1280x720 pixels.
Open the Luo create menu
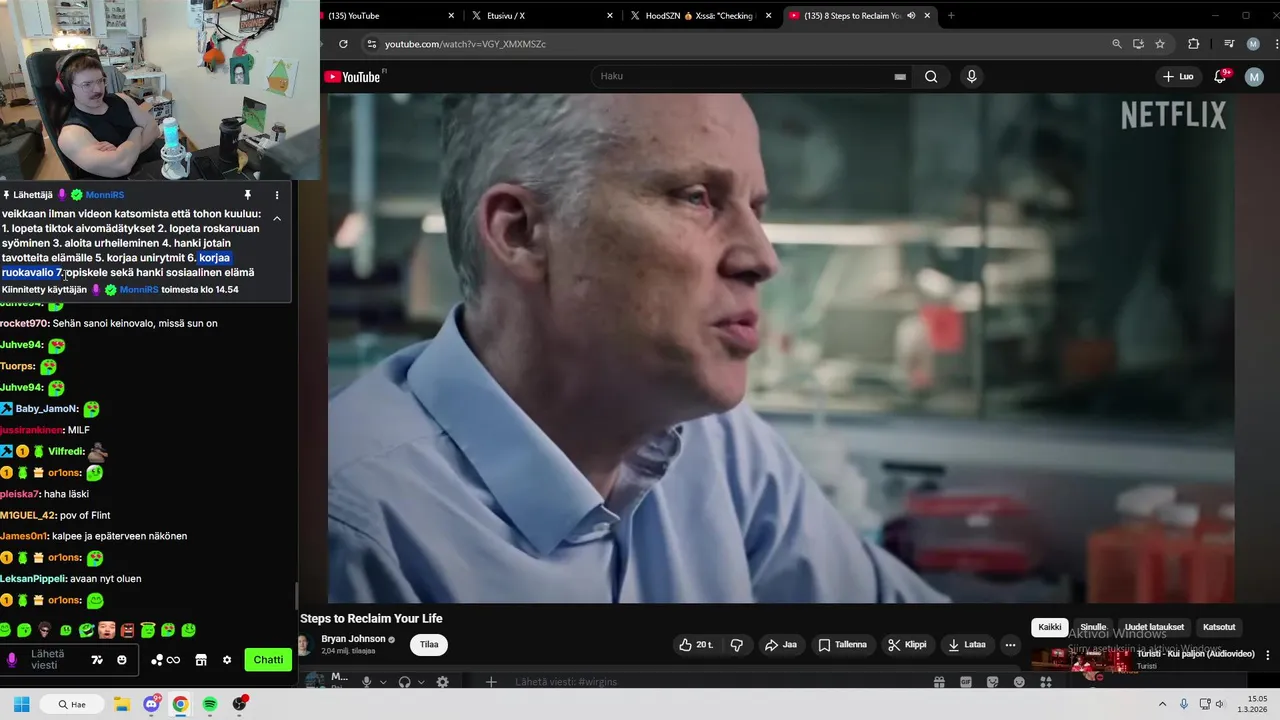pyautogui.click(x=1178, y=76)
